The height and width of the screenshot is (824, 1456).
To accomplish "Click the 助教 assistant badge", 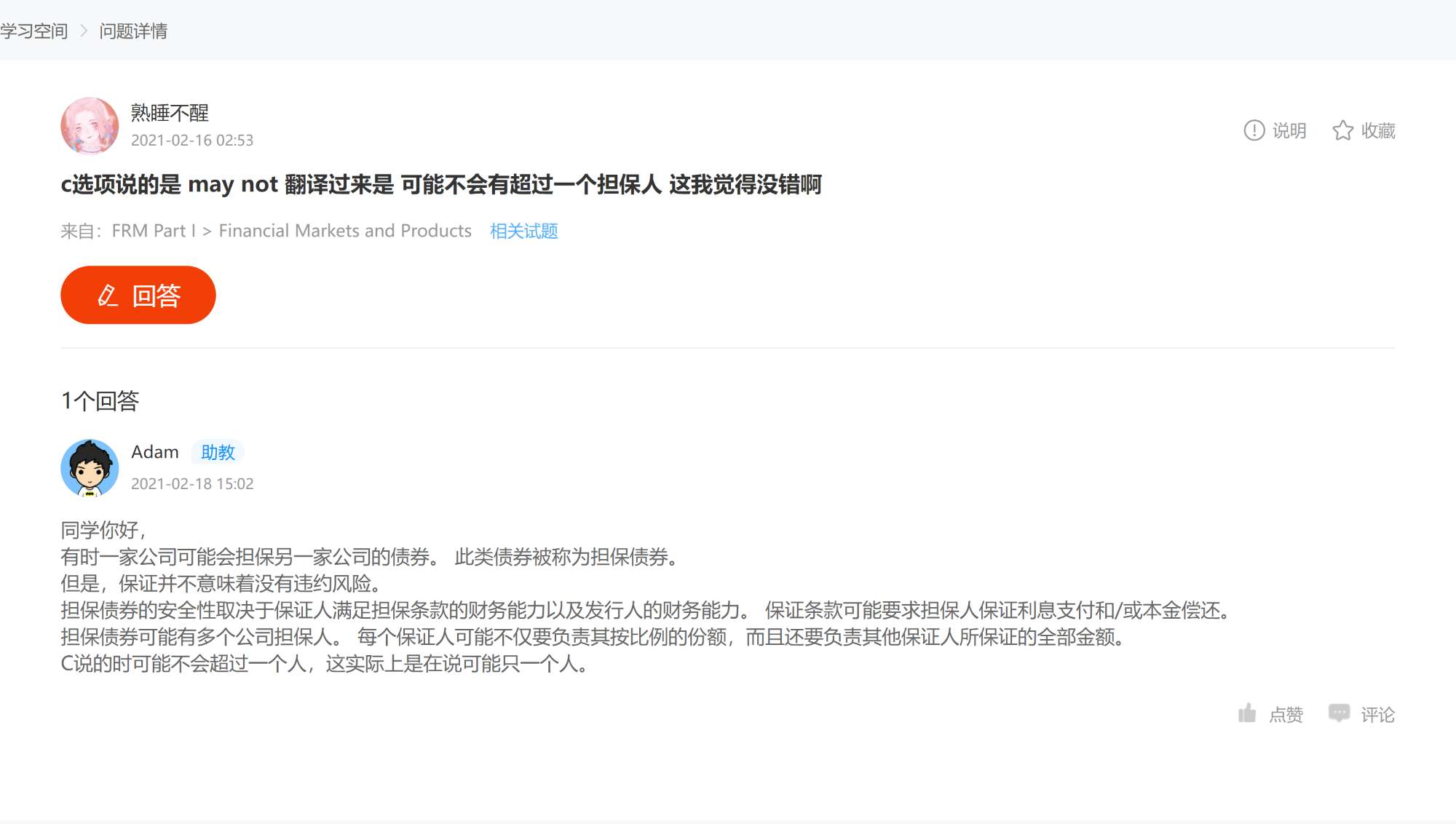I will pos(218,452).
